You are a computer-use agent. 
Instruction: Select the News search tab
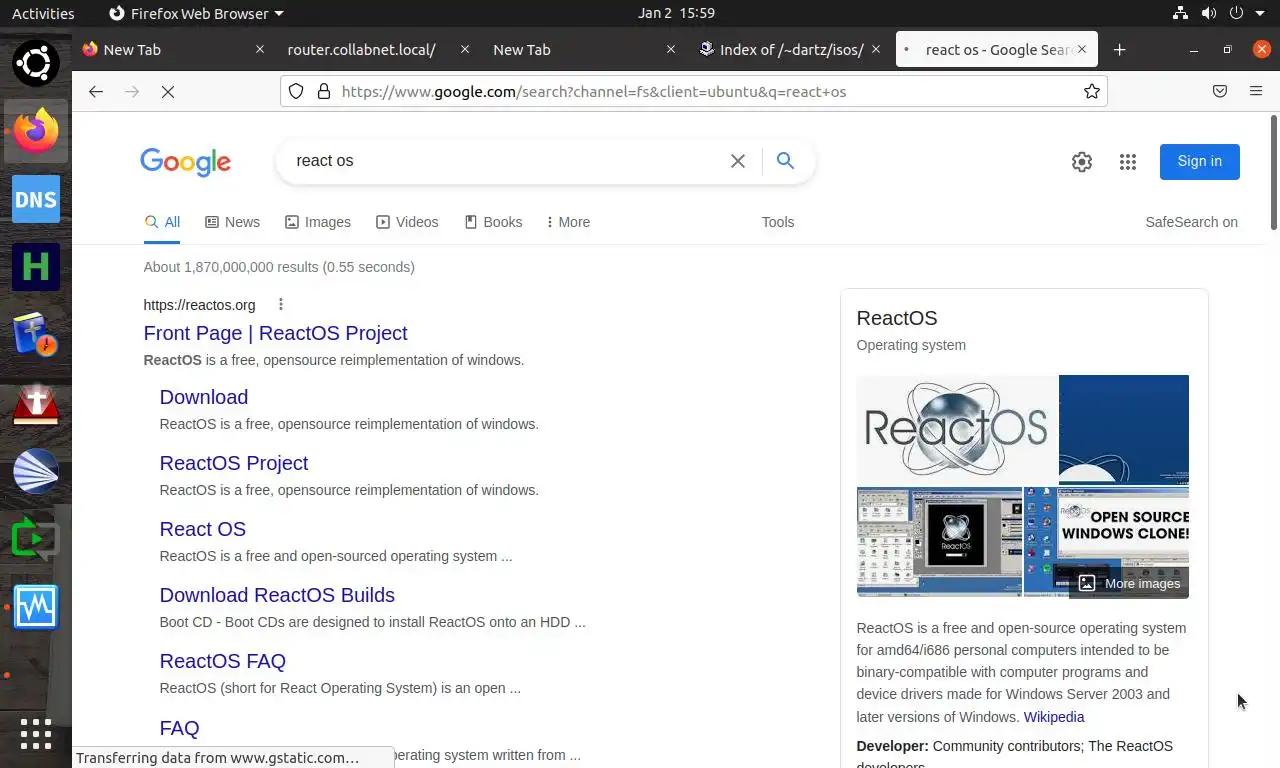(x=232, y=222)
